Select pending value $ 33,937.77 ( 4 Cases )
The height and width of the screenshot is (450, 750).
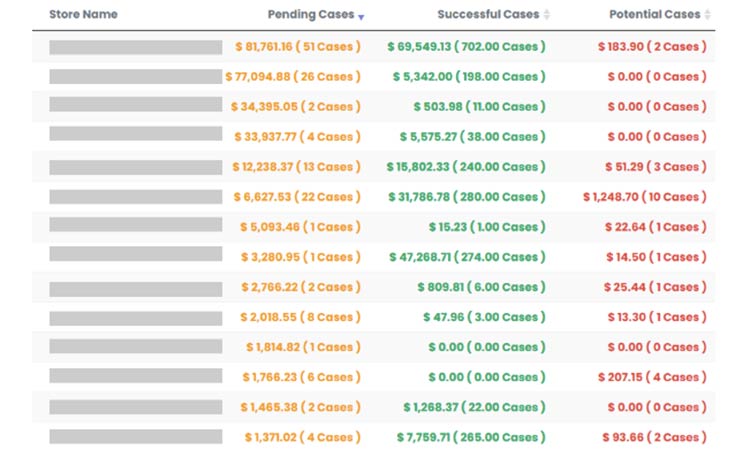point(297,137)
